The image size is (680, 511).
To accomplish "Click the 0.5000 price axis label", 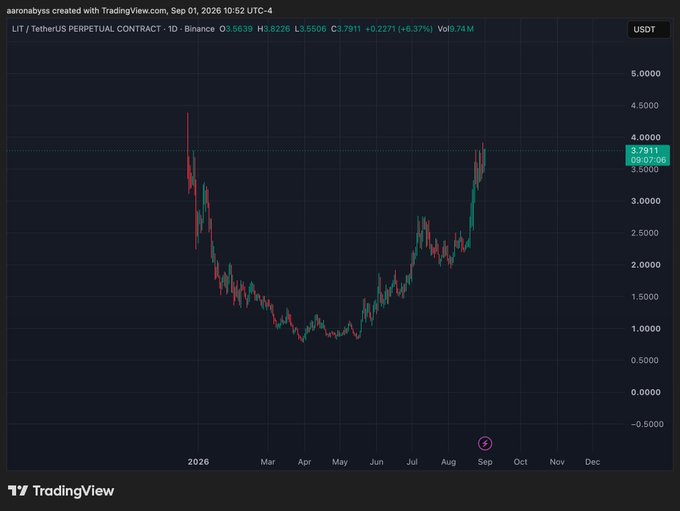I will (644, 360).
